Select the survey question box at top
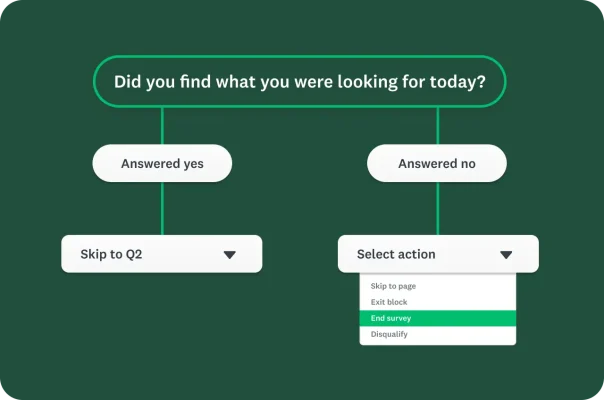The image size is (604, 400). coord(300,82)
